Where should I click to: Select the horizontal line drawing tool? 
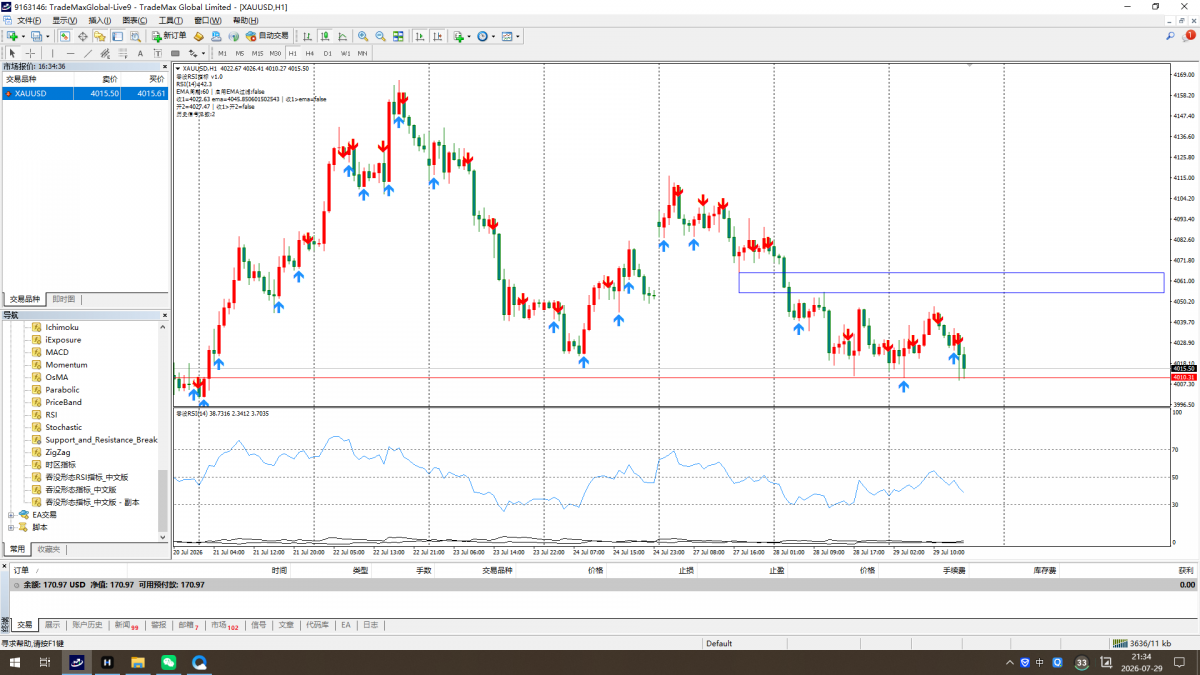[x=70, y=53]
